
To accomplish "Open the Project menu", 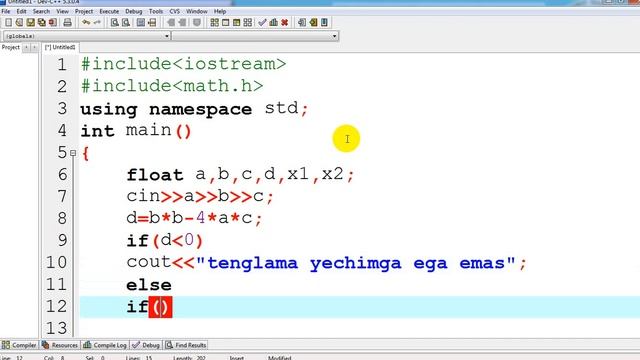I will (84, 11).
